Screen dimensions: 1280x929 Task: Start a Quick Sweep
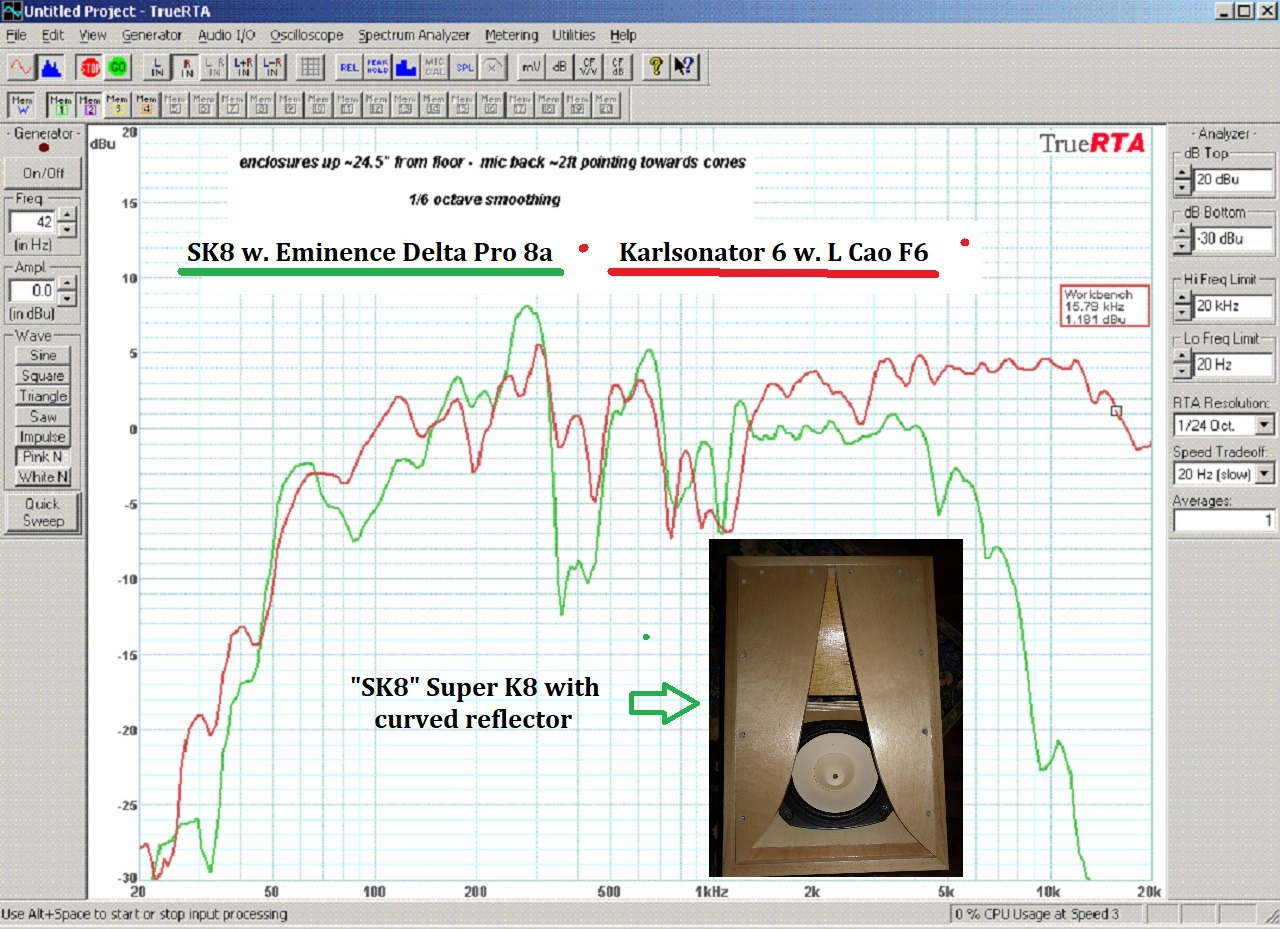[43, 512]
